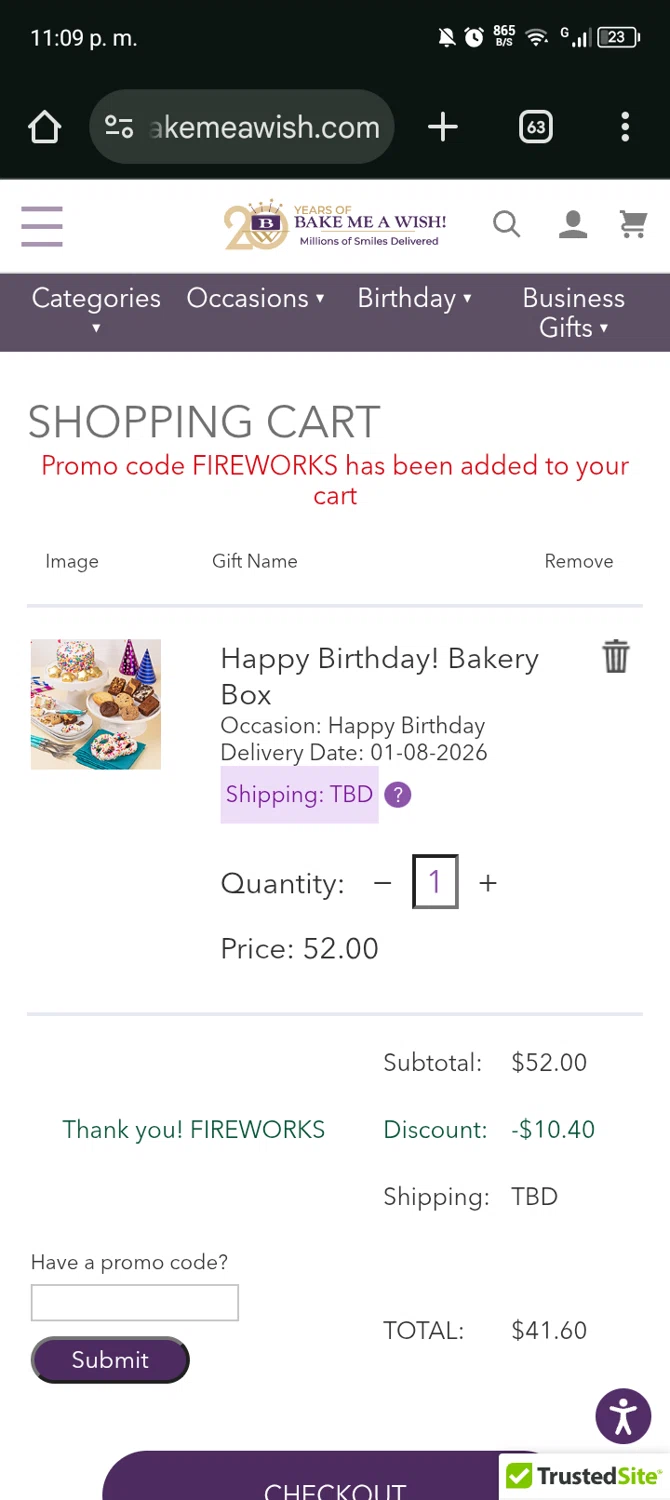This screenshot has height=1500, width=670.
Task: Increase quantity with plus button
Action: (x=488, y=883)
